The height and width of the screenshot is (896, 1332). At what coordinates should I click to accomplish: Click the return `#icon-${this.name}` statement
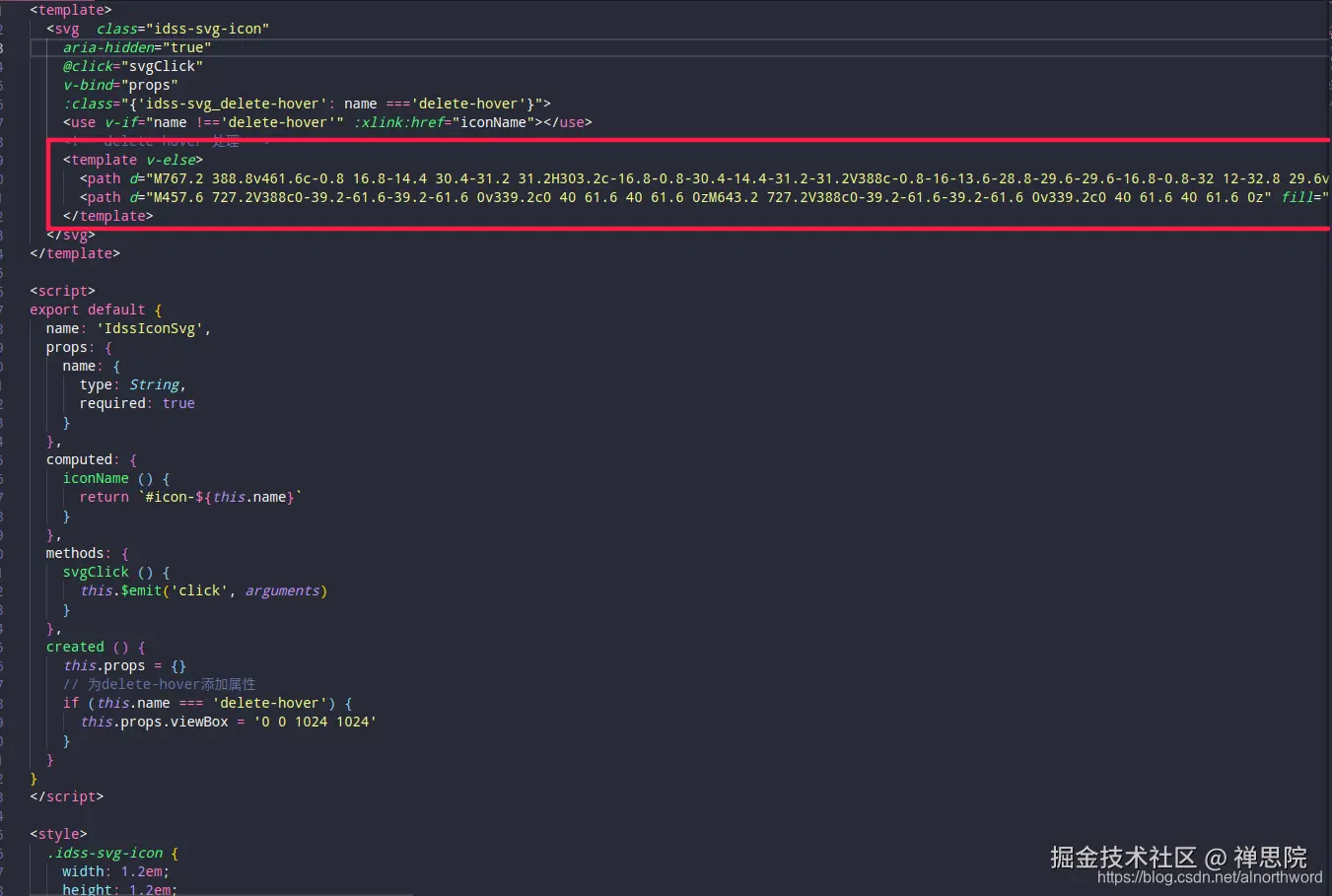[x=191, y=497]
